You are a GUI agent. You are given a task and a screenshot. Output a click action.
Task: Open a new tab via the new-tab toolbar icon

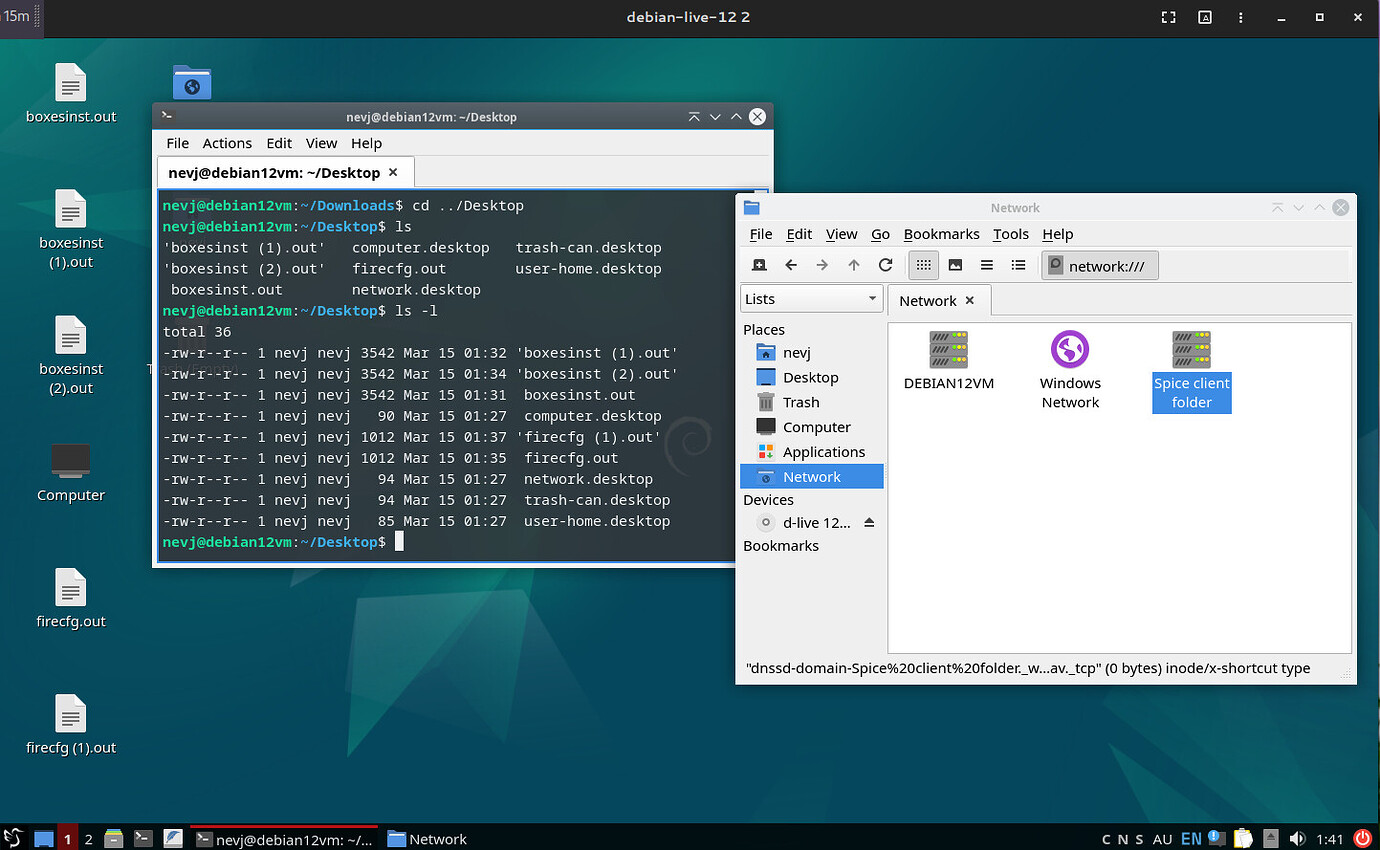[x=759, y=265]
